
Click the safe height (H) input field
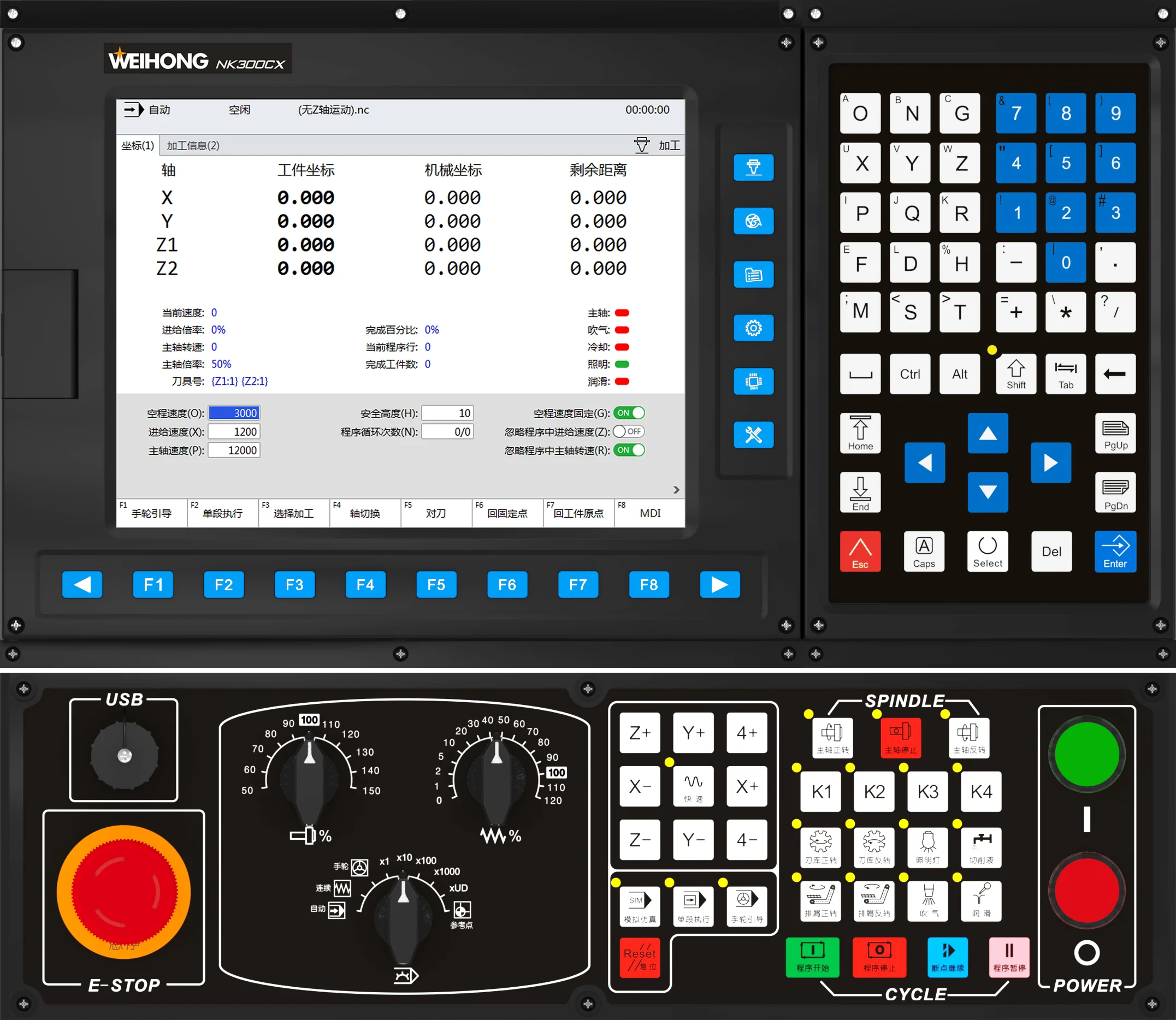coord(447,413)
